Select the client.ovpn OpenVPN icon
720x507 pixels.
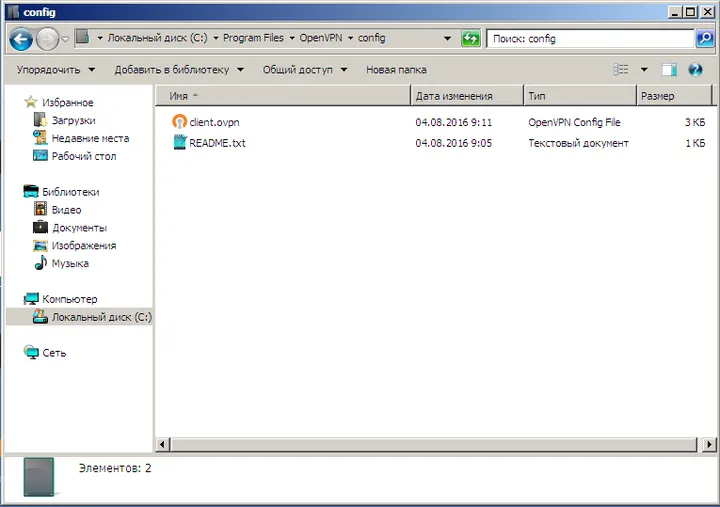180,122
